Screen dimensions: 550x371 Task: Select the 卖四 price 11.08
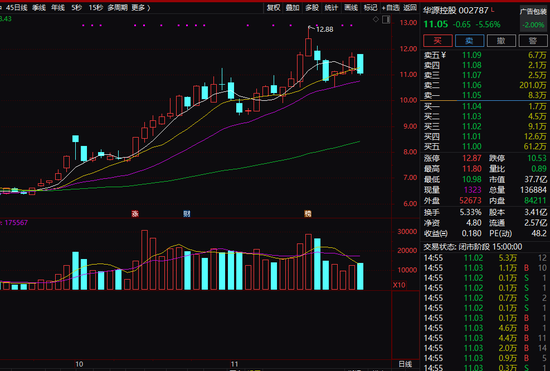tap(472, 65)
